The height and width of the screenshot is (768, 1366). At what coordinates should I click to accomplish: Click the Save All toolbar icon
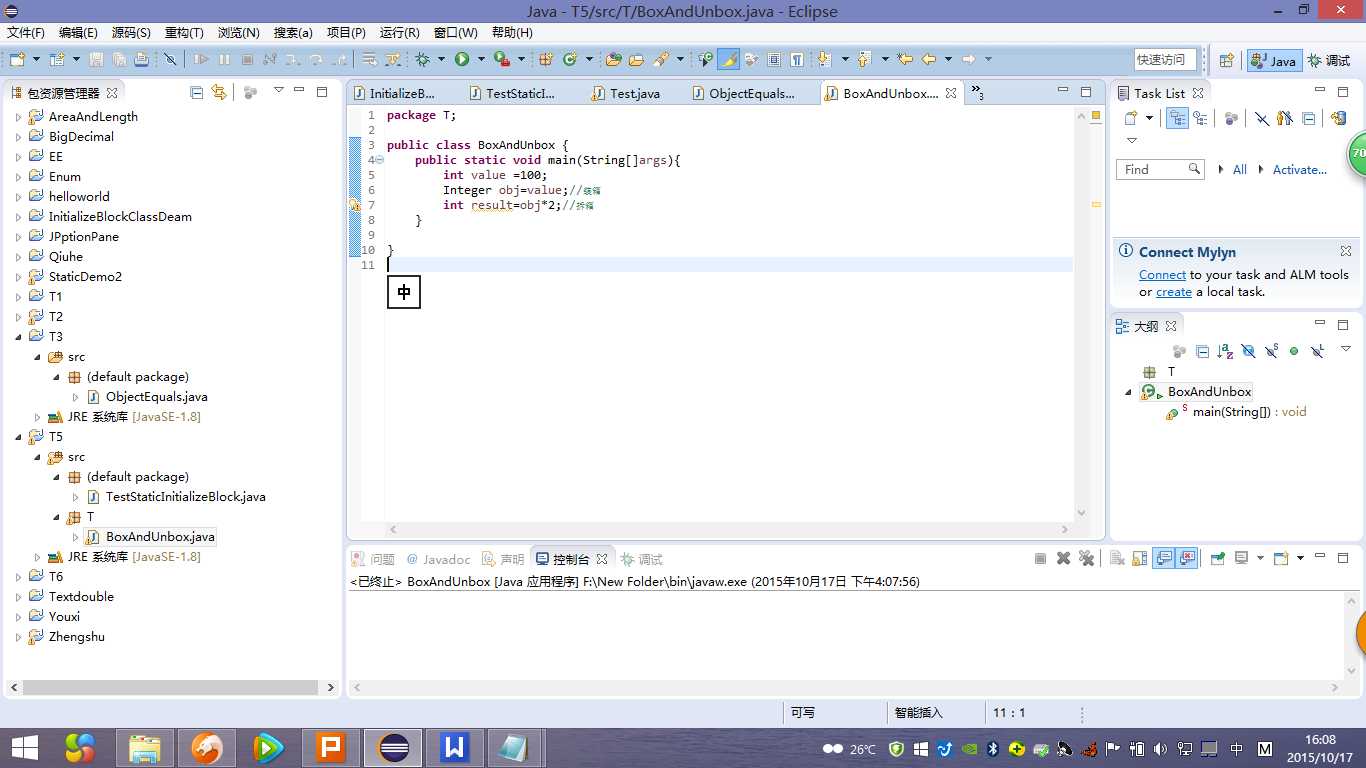click(x=118, y=59)
